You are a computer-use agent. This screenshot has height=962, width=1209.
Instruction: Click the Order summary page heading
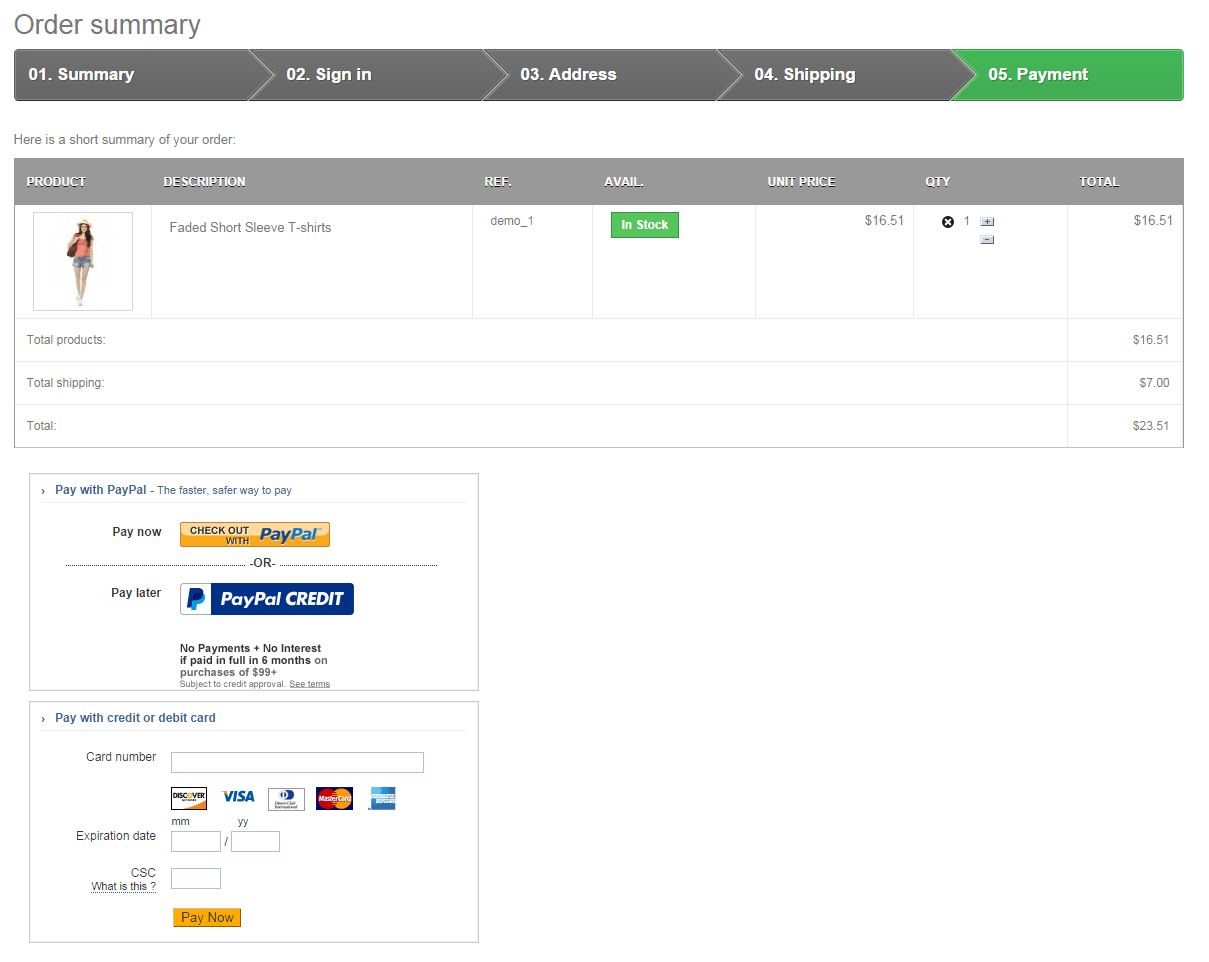pos(107,25)
